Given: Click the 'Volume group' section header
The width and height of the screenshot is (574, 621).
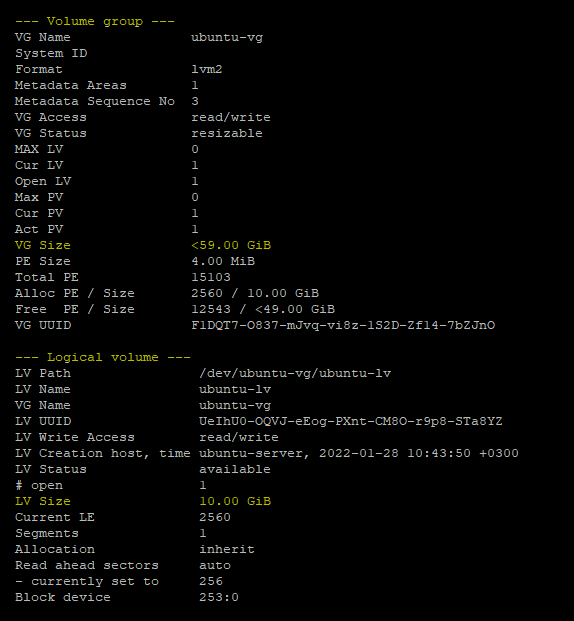Looking at the screenshot, I should click(95, 21).
